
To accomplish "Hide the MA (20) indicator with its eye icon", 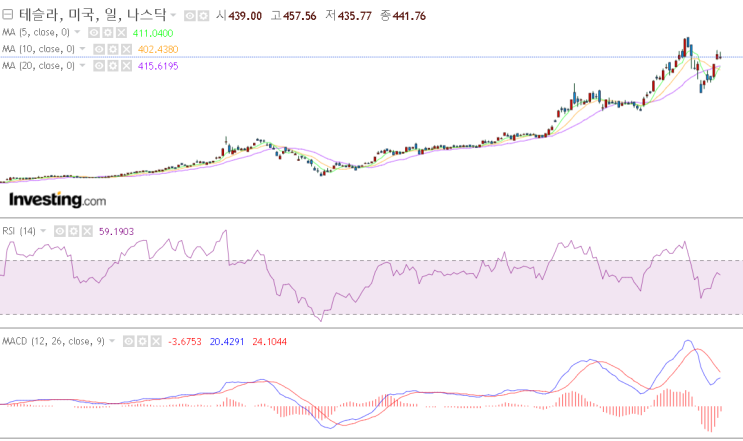I will (x=99, y=66).
